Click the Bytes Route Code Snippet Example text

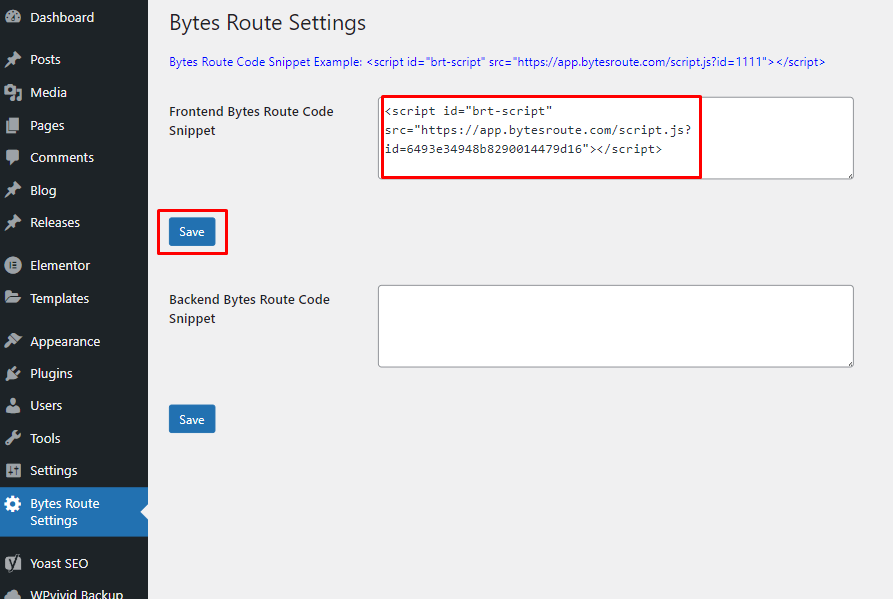tap(497, 61)
